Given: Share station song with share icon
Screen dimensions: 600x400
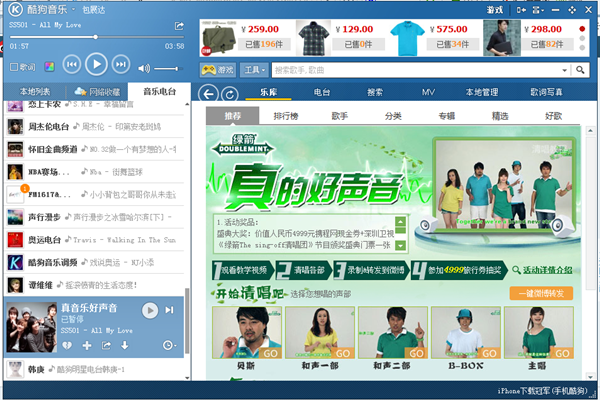Looking at the screenshot, I should tap(106, 346).
